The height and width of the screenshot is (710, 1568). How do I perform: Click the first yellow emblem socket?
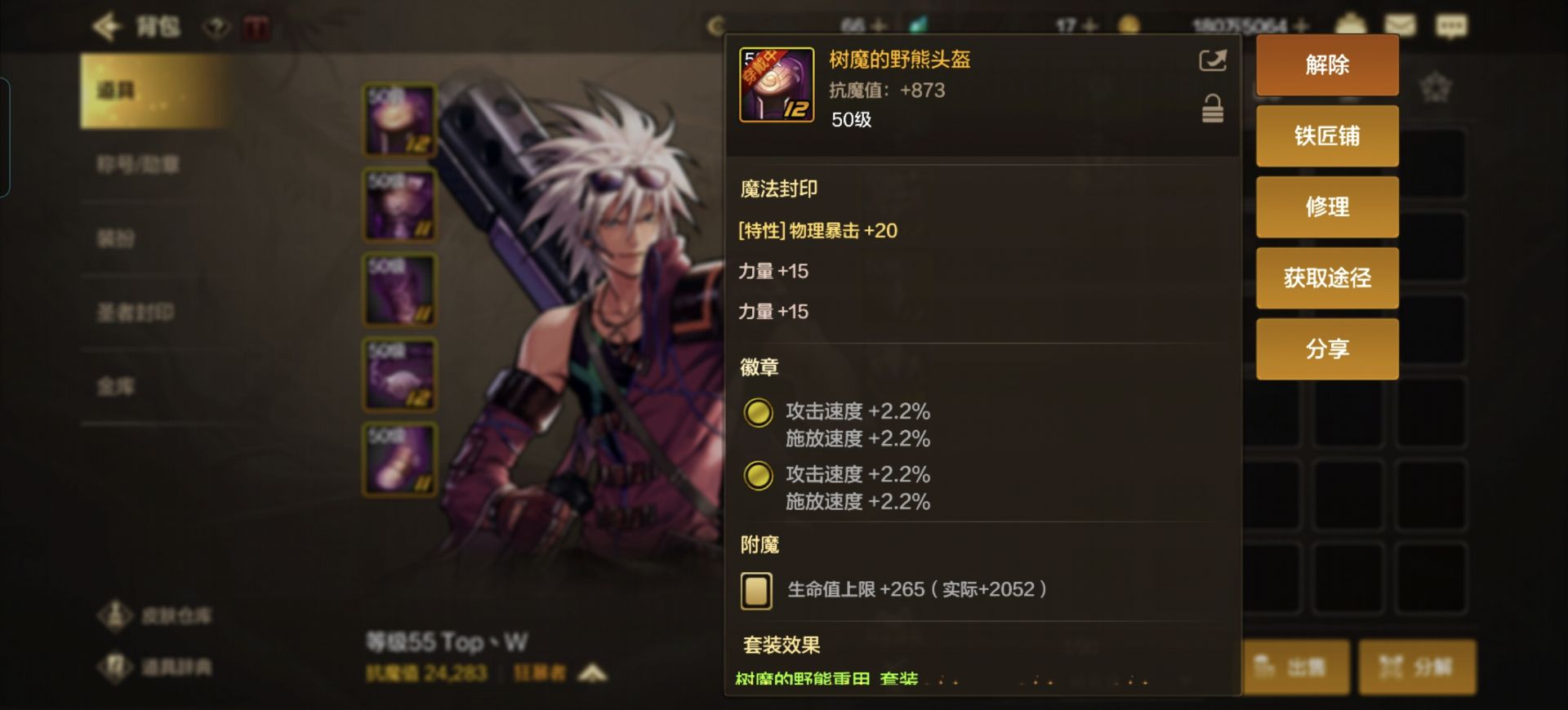click(758, 413)
